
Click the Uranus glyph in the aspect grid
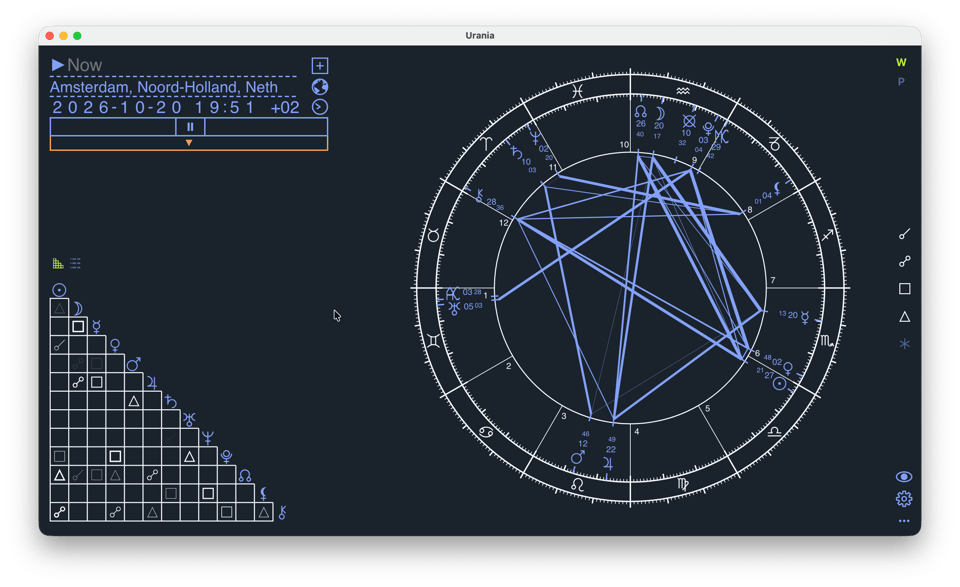click(189, 420)
